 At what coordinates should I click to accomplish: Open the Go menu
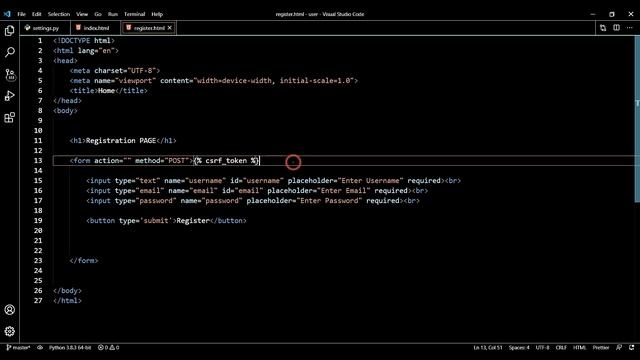98,14
